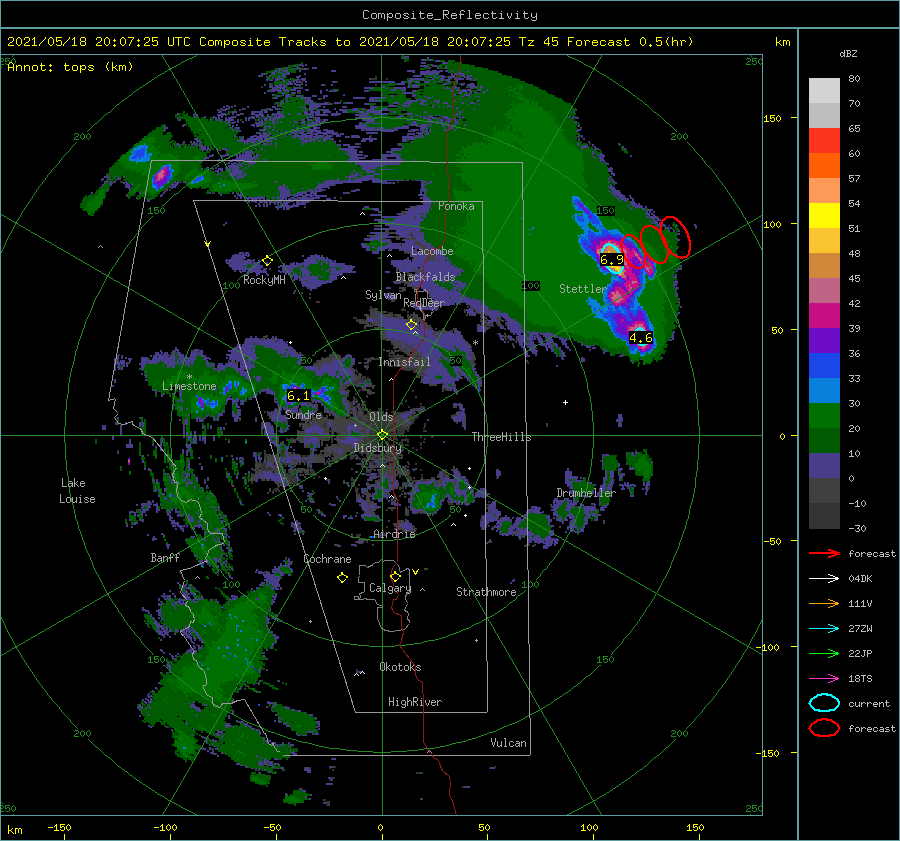
Task: Click the 4.6 storm top annotation
Action: pyautogui.click(x=641, y=338)
